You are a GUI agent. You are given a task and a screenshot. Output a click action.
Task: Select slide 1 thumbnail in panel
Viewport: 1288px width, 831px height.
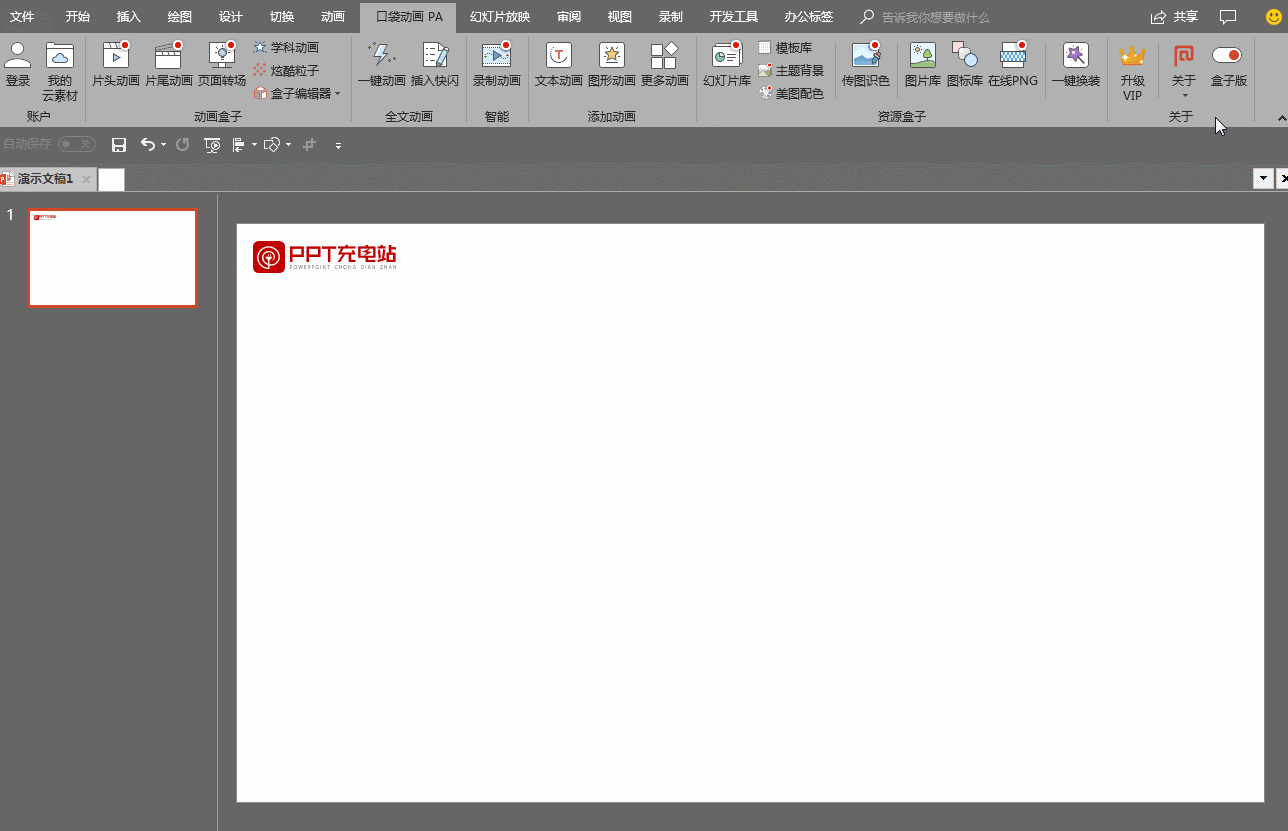112,258
